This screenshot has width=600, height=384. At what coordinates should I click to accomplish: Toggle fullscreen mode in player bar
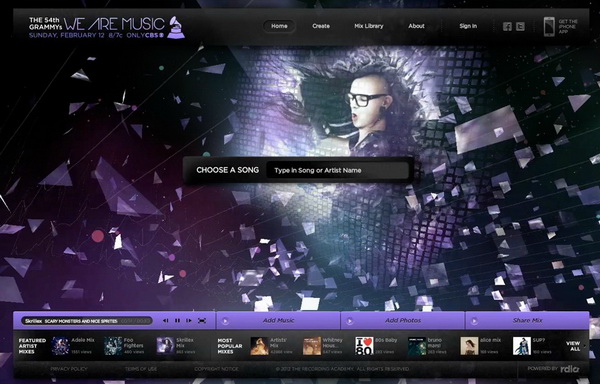click(202, 321)
